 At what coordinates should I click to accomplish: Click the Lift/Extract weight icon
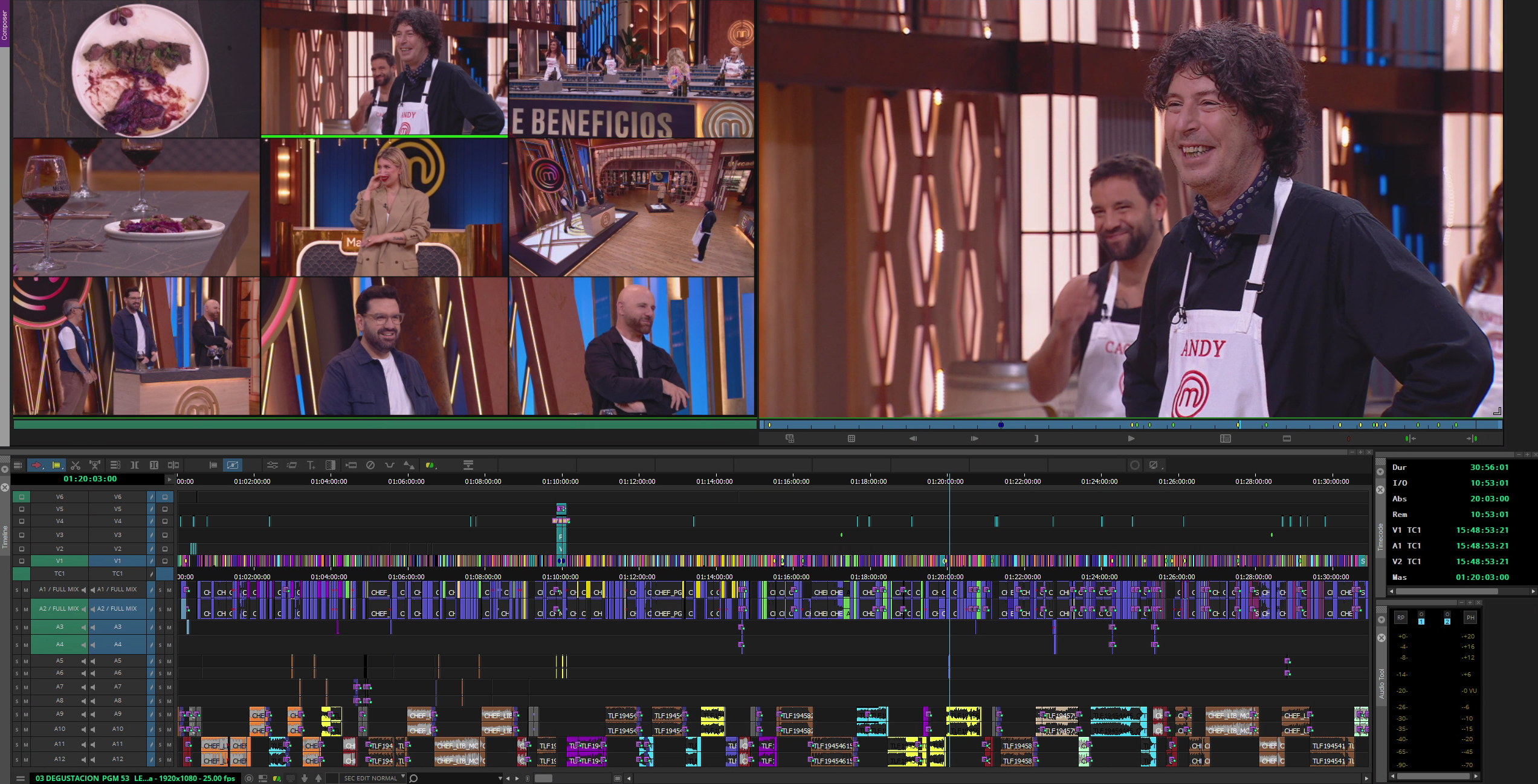point(95,465)
